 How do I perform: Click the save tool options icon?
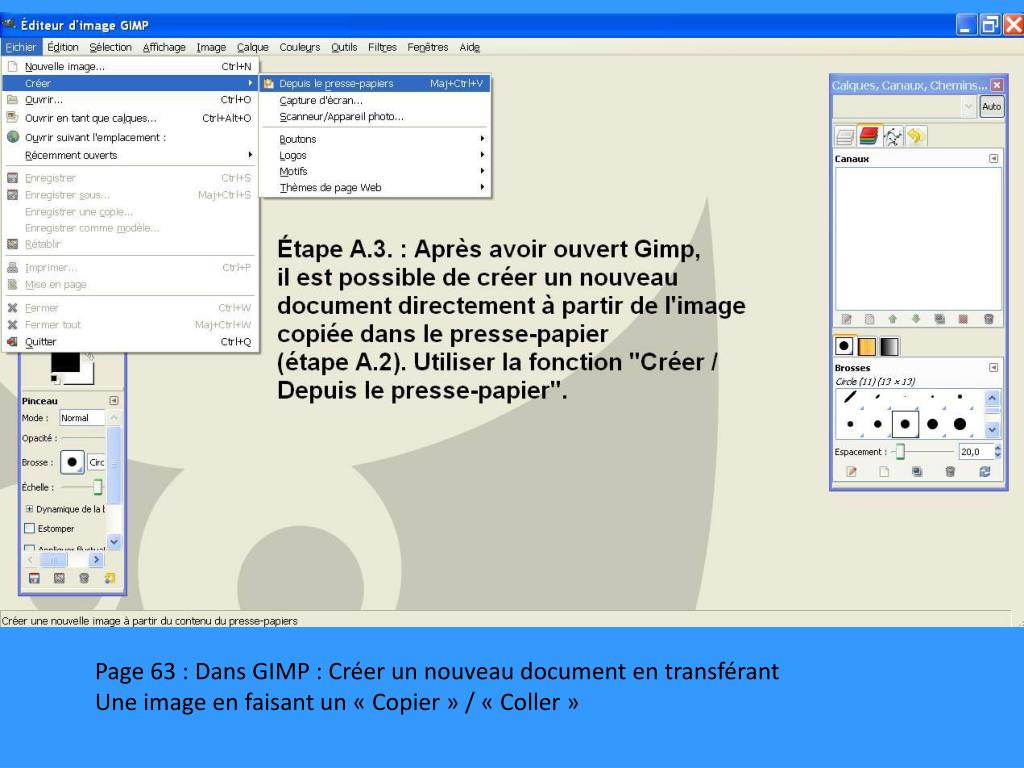[x=34, y=578]
